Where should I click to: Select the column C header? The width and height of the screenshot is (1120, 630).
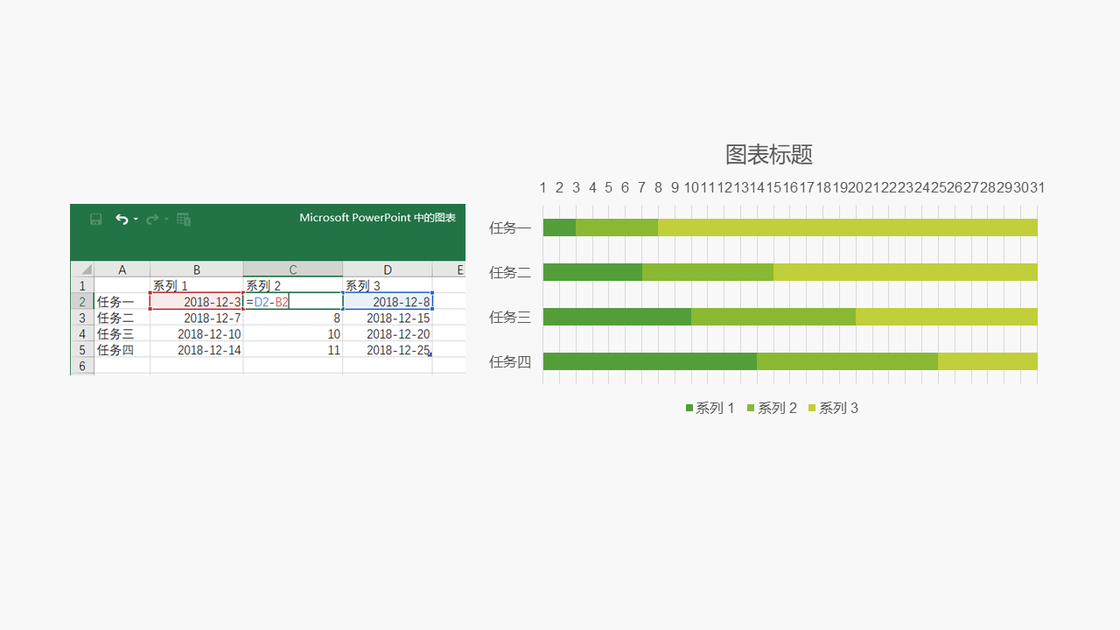pos(292,270)
